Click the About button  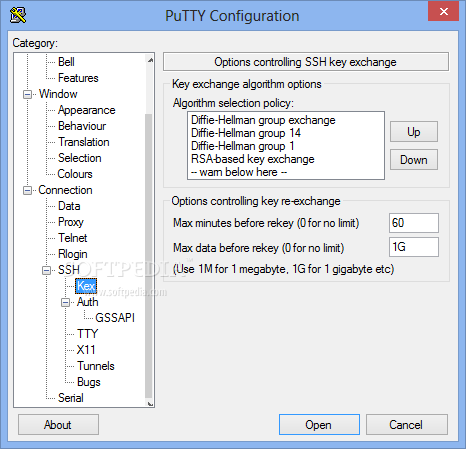click(58, 425)
